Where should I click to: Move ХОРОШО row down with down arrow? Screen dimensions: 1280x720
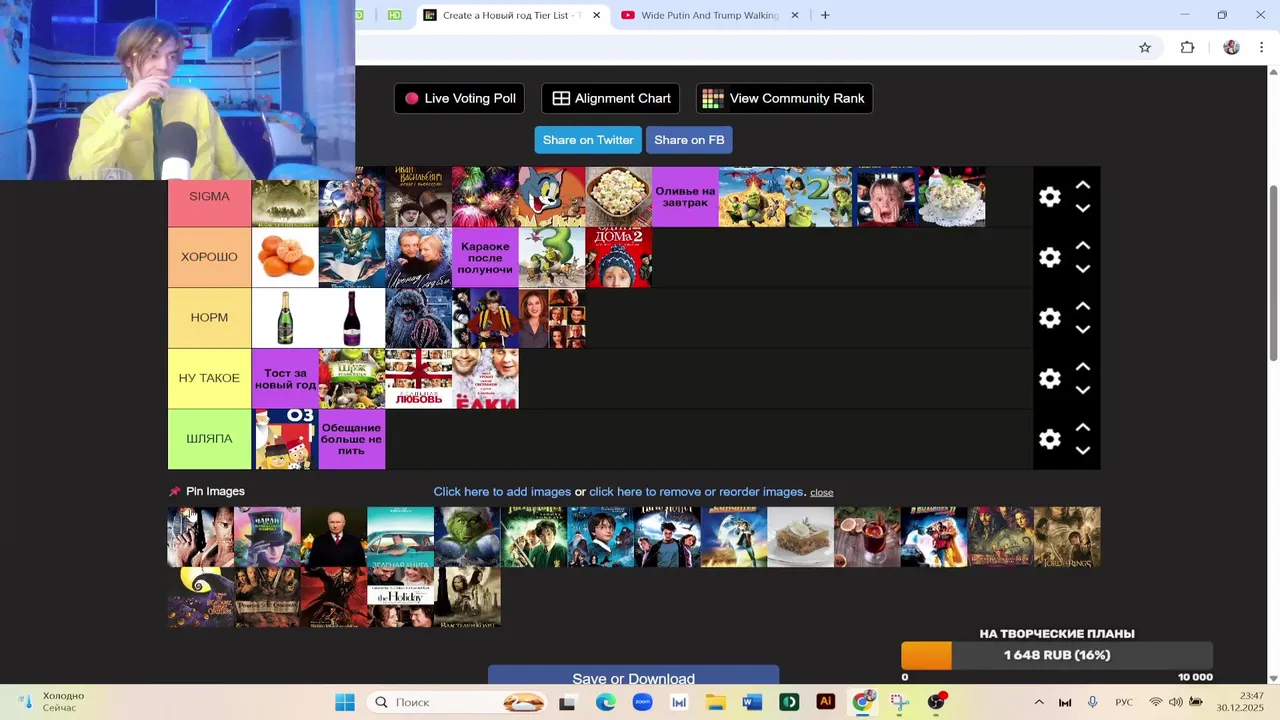pos(1082,269)
